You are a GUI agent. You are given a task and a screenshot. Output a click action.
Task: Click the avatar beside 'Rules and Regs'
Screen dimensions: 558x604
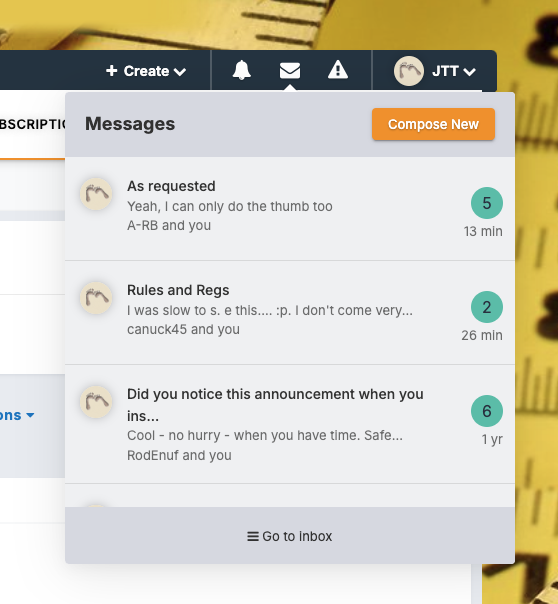pos(96,298)
